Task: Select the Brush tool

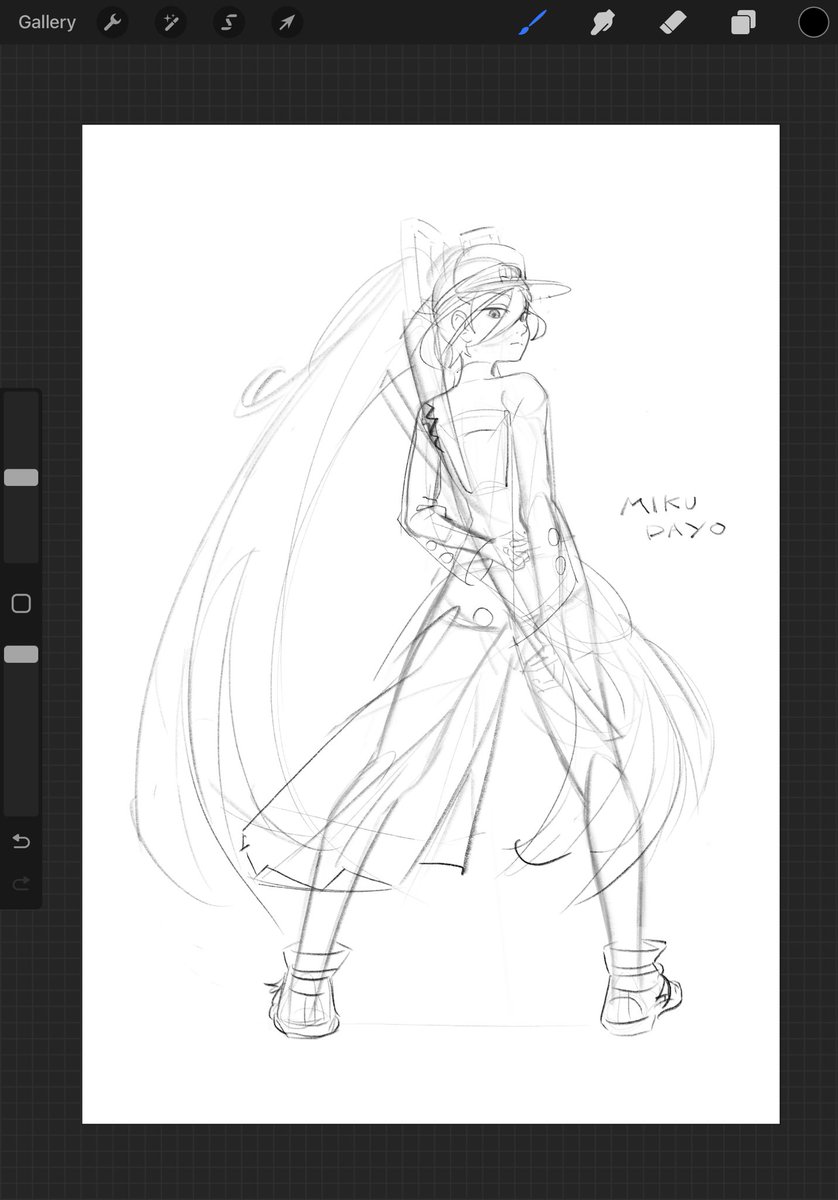Action: pyautogui.click(x=533, y=22)
